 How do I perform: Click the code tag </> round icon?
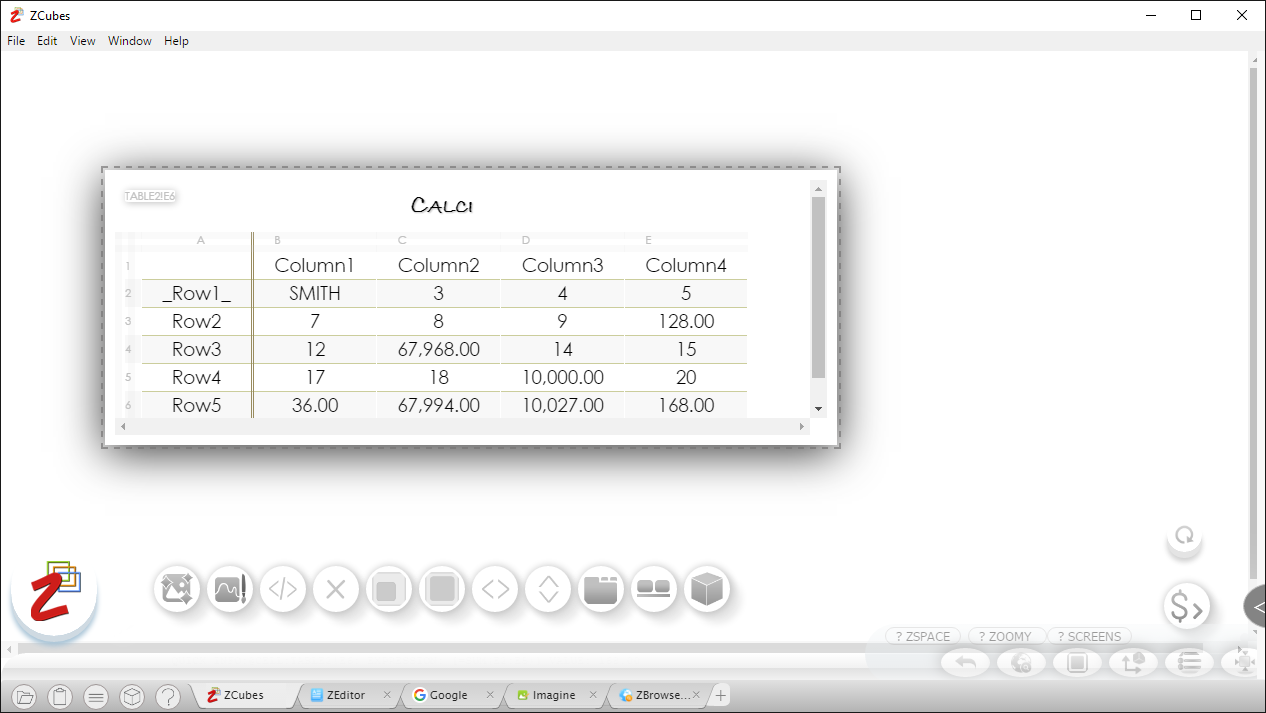pos(283,589)
